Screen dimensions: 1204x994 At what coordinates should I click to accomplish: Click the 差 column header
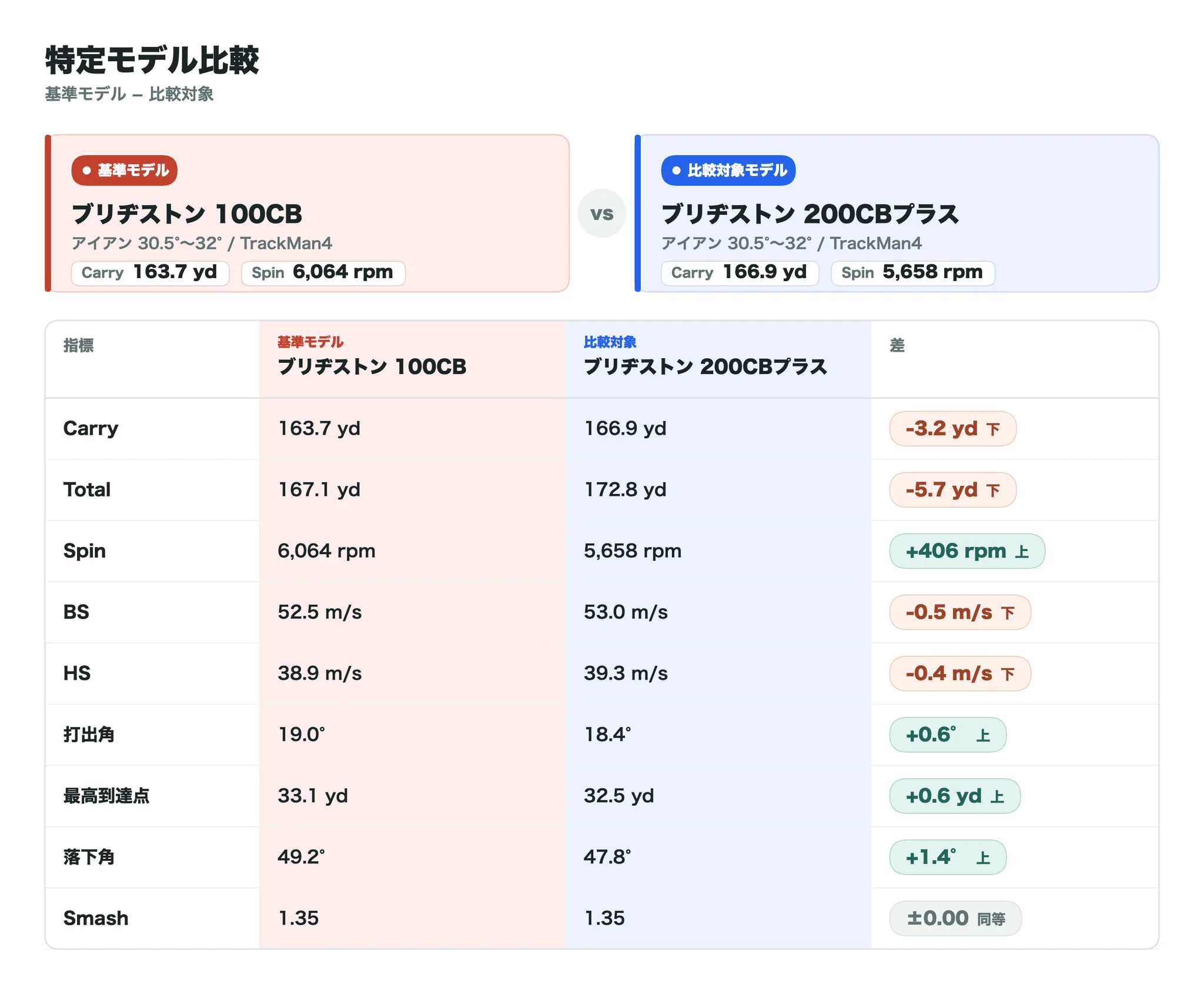click(x=897, y=345)
